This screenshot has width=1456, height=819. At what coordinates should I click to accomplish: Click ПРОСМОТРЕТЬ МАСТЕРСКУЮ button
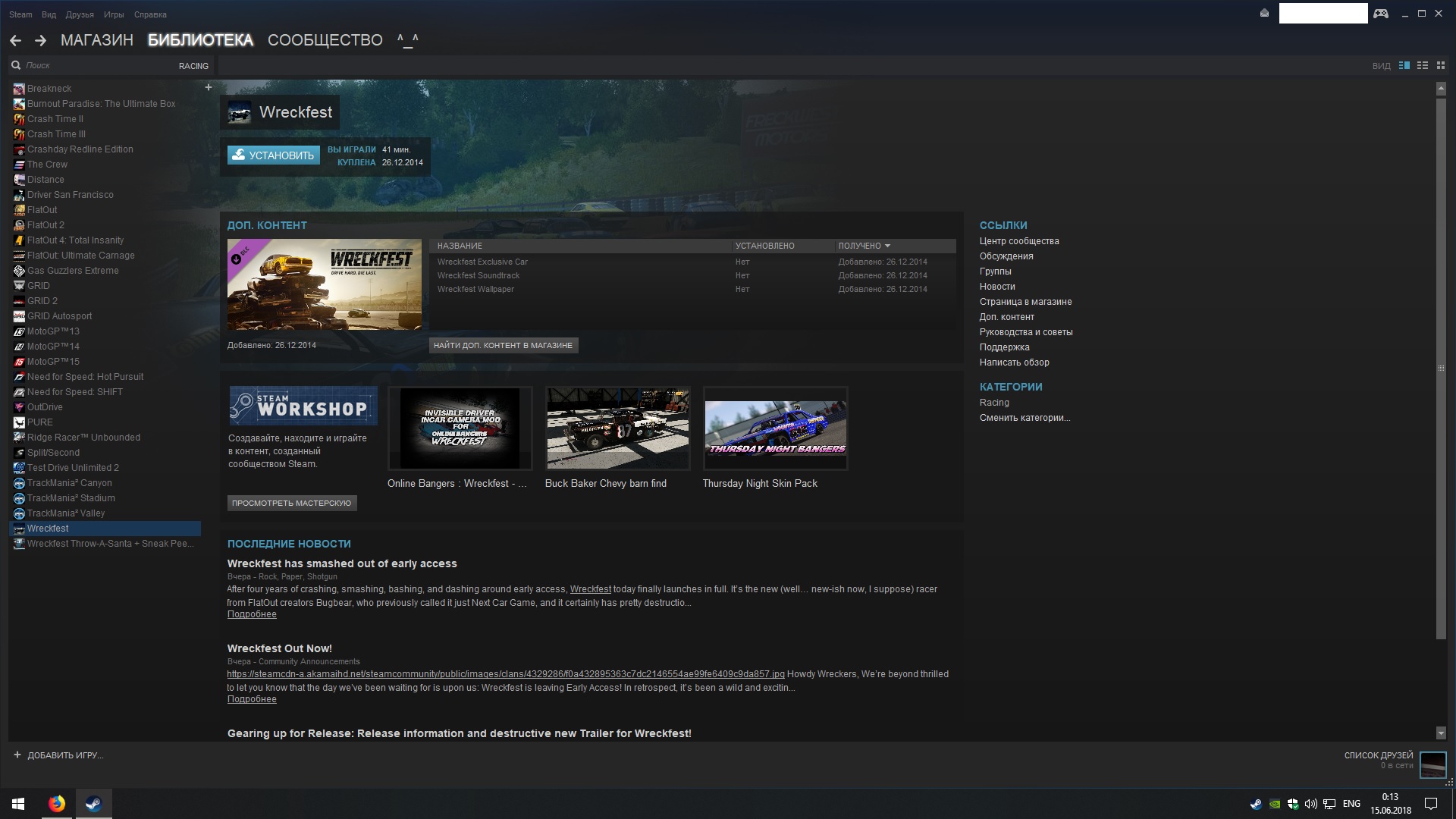point(292,503)
